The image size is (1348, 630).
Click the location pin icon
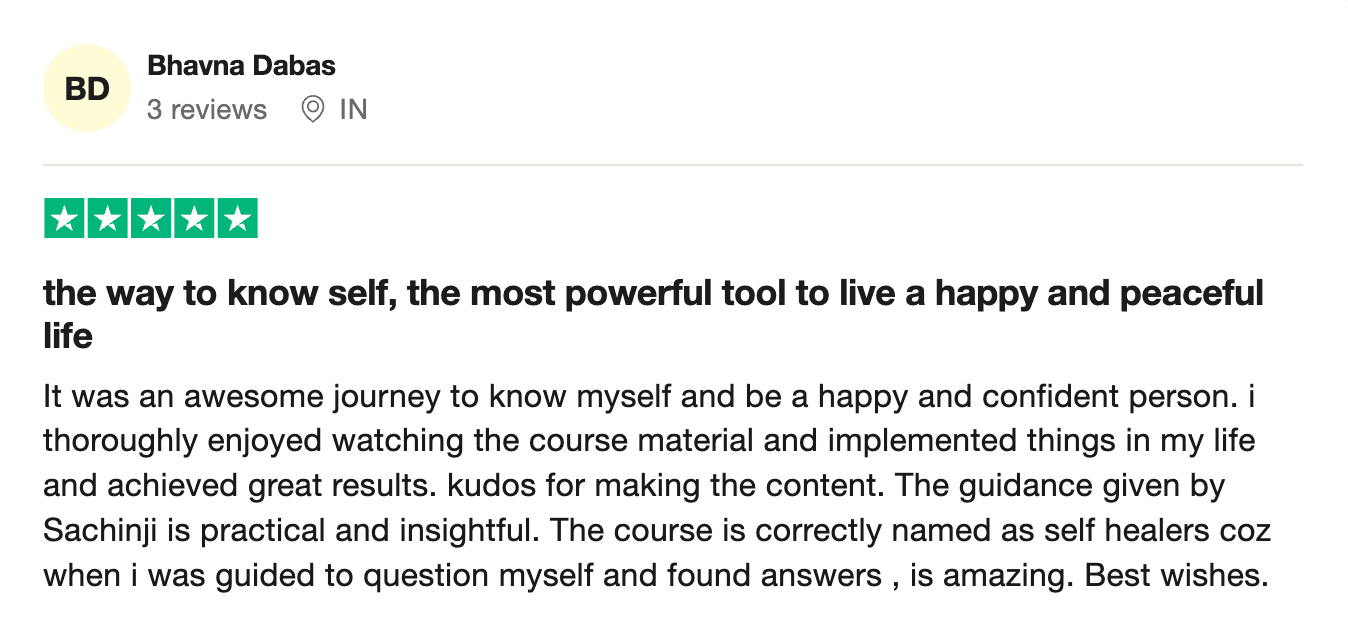coord(313,109)
